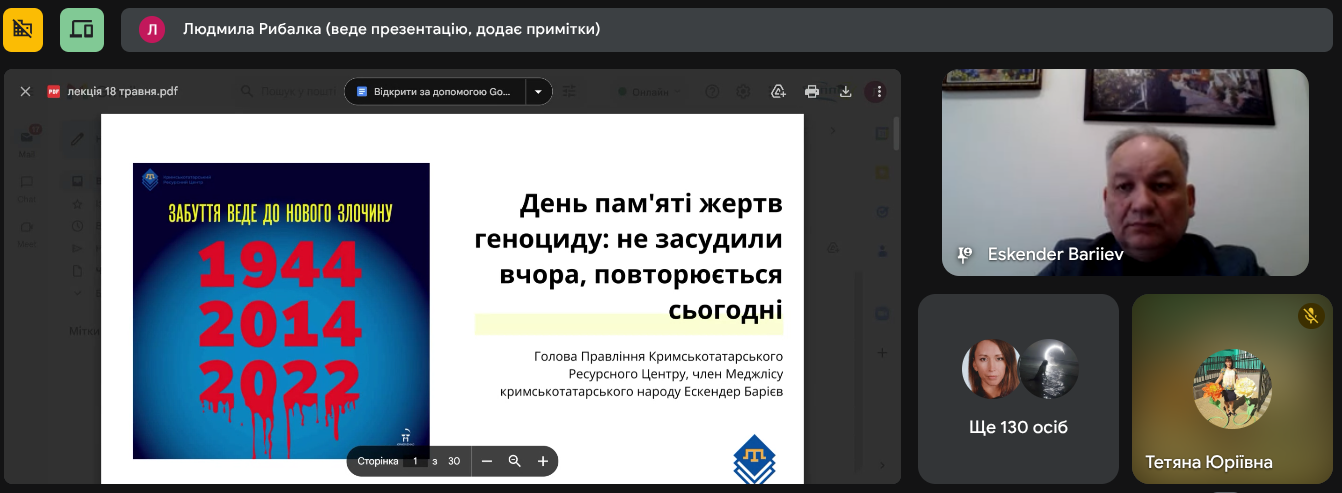Expand the Ще 130 осіб participants tile
This screenshot has width=1342, height=493.
(1018, 388)
